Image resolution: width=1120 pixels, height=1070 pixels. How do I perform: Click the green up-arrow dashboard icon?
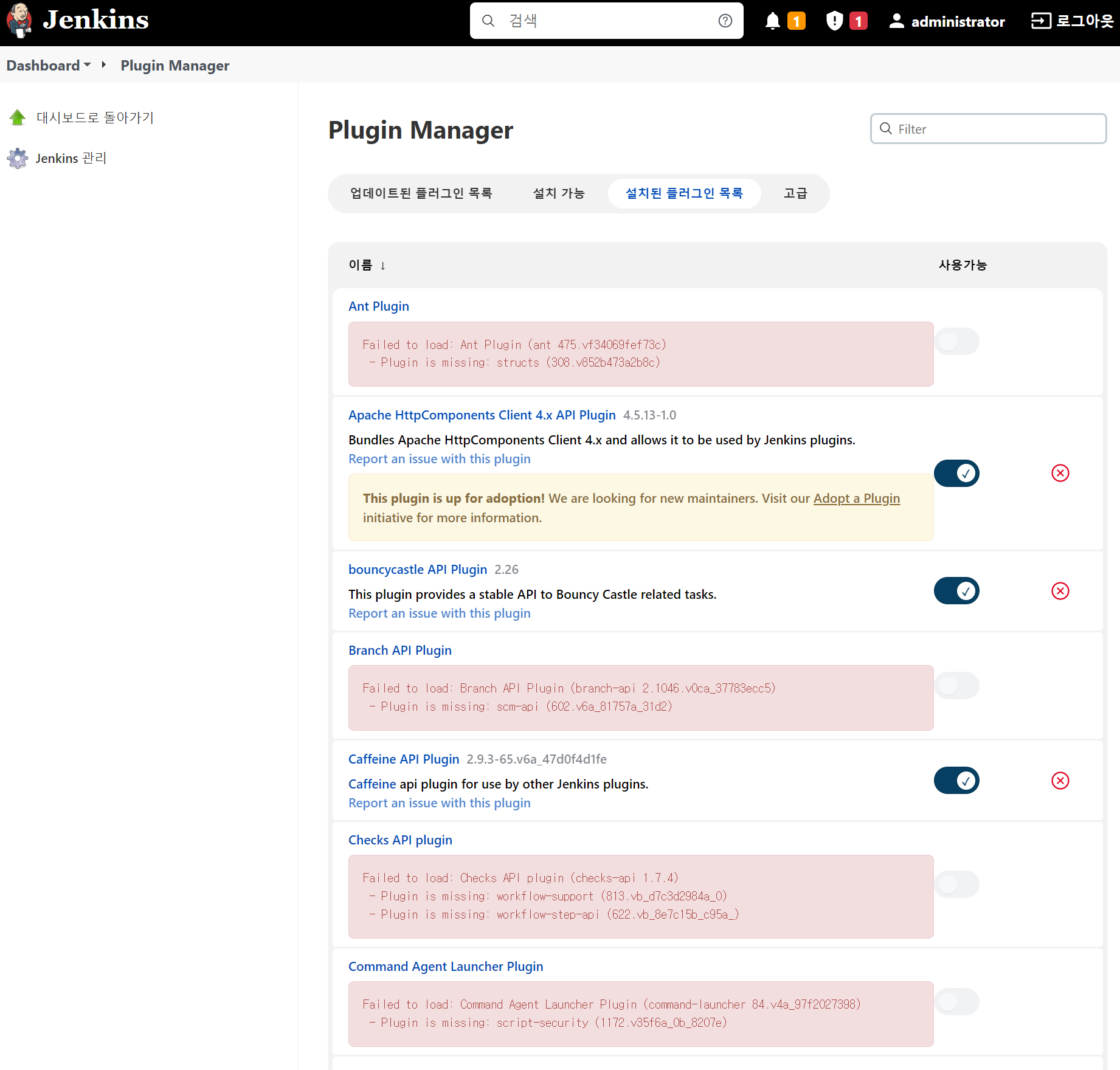pyautogui.click(x=18, y=117)
